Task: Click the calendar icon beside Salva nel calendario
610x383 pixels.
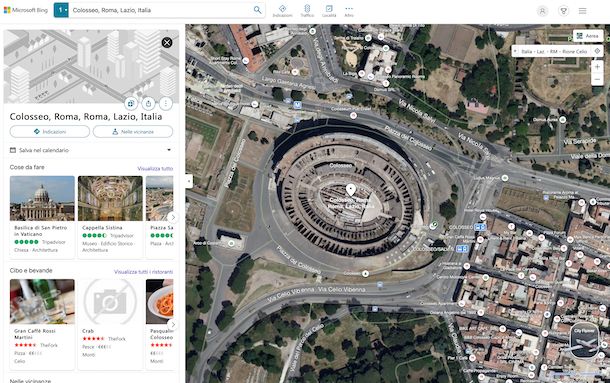Action: (13, 150)
